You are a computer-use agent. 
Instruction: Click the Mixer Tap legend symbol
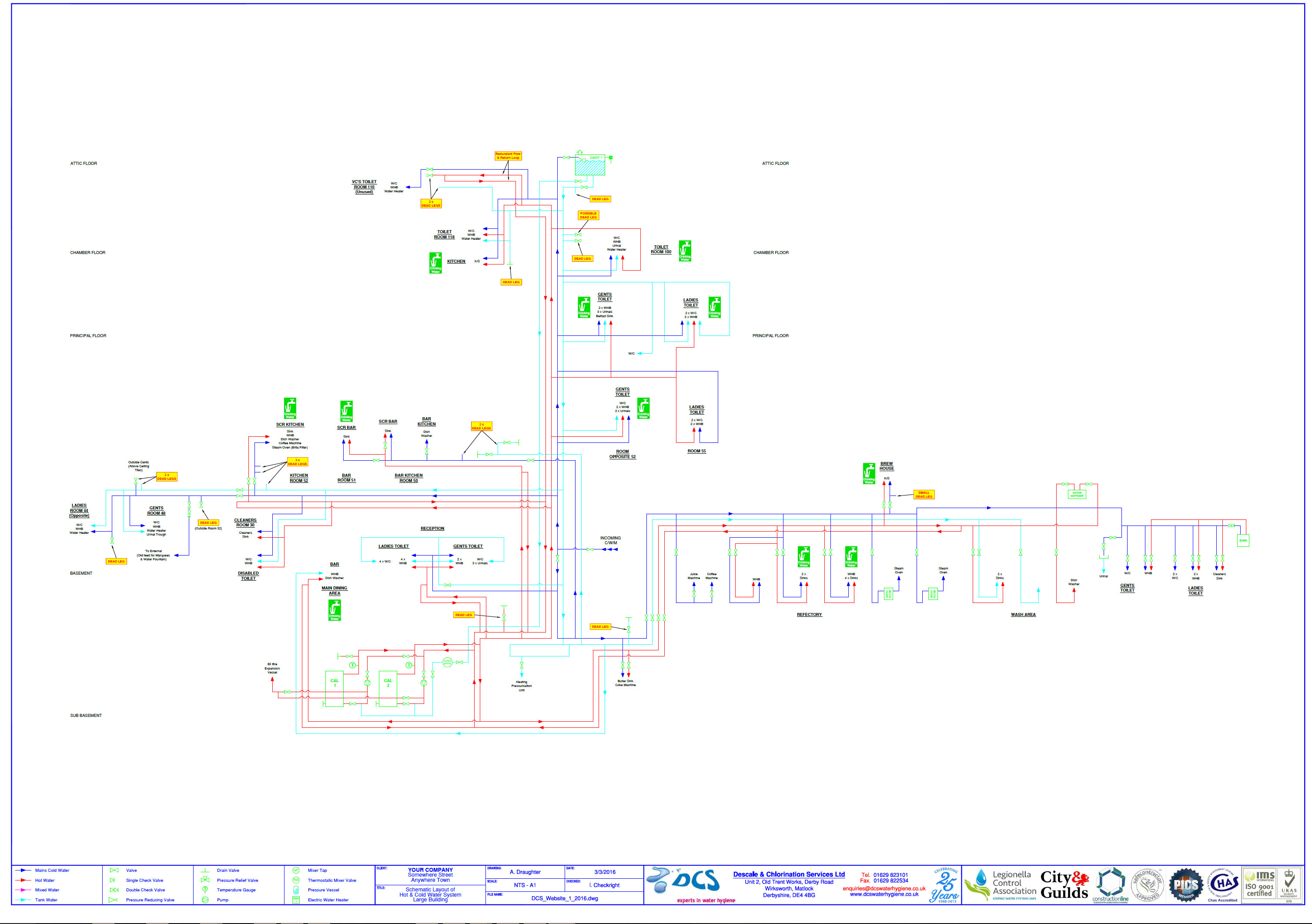[x=296, y=870]
